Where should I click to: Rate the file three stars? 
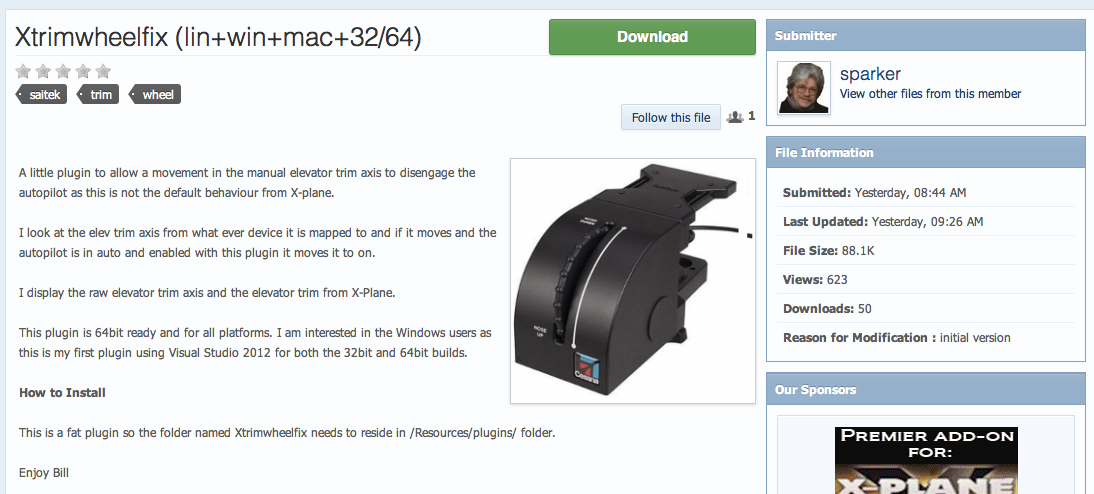pos(63,71)
